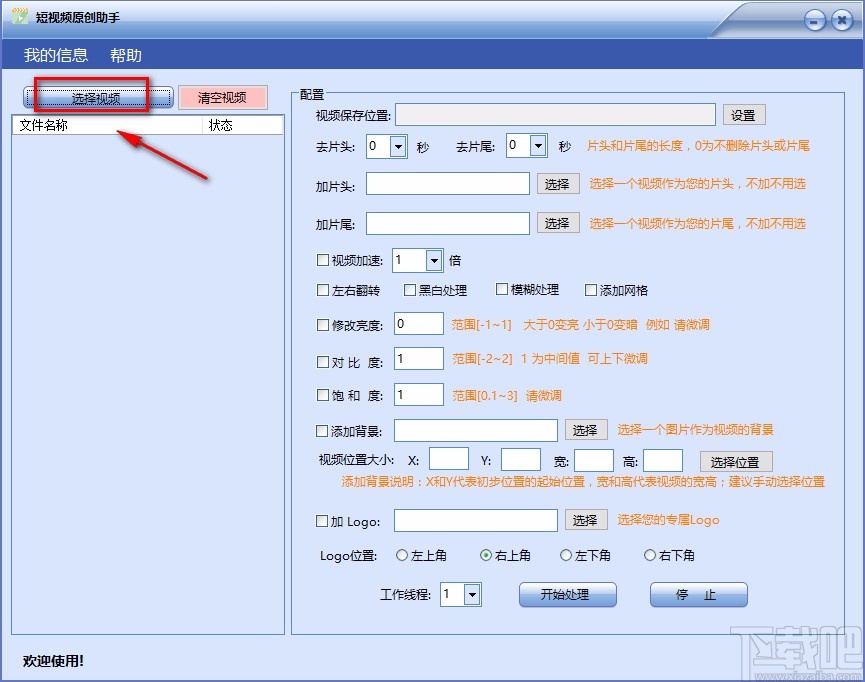865x682 pixels.
Task: Click the 修改亮度 value field
Action: point(419,323)
